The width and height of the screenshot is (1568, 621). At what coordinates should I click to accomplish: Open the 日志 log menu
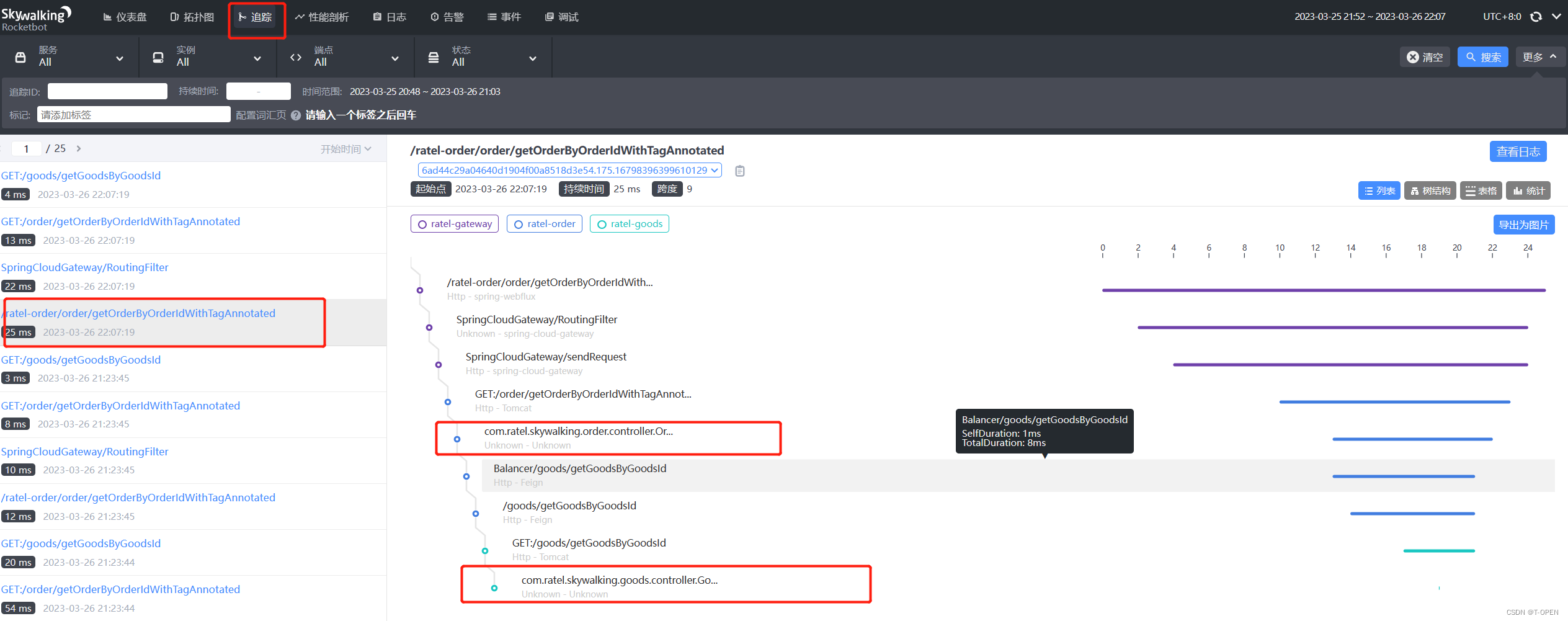click(x=390, y=17)
